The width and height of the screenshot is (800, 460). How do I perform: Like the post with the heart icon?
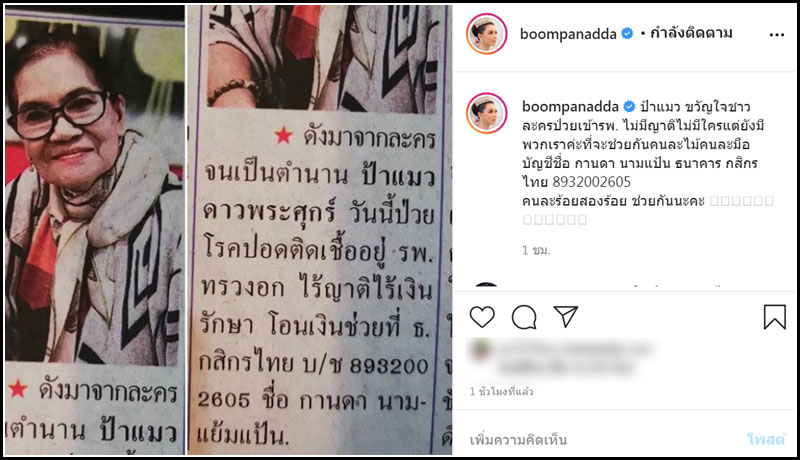[x=482, y=317]
